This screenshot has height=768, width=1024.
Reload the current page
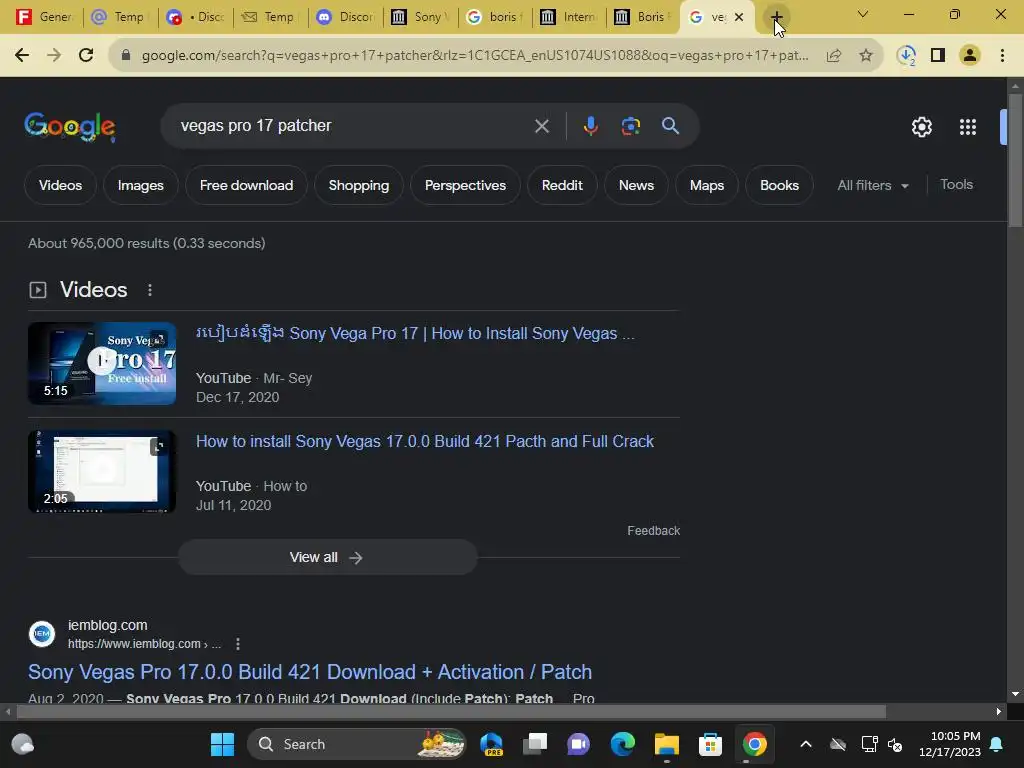click(x=86, y=56)
